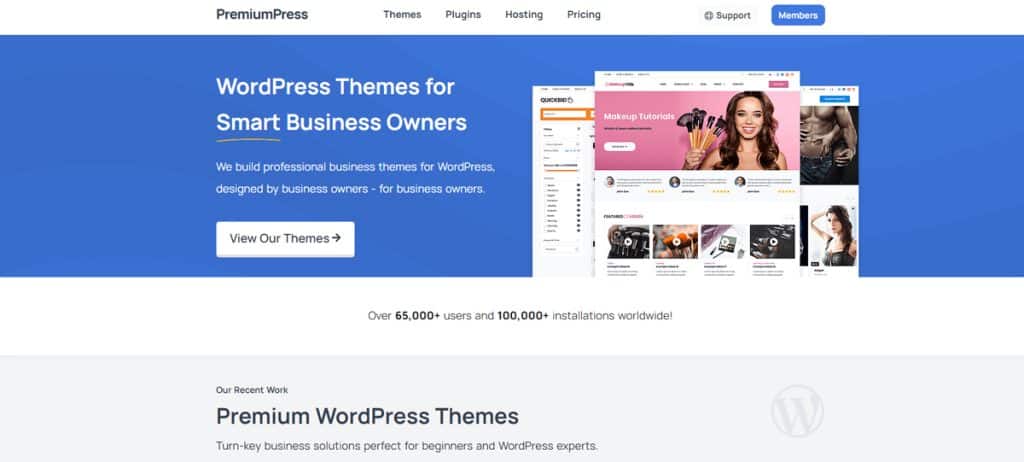
Task: Open the Pricing menu item
Action: click(x=584, y=14)
